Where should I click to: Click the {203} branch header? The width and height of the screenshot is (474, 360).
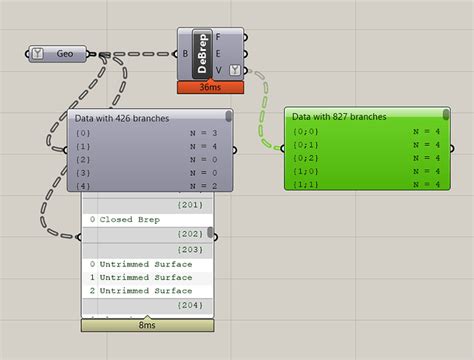coord(147,250)
